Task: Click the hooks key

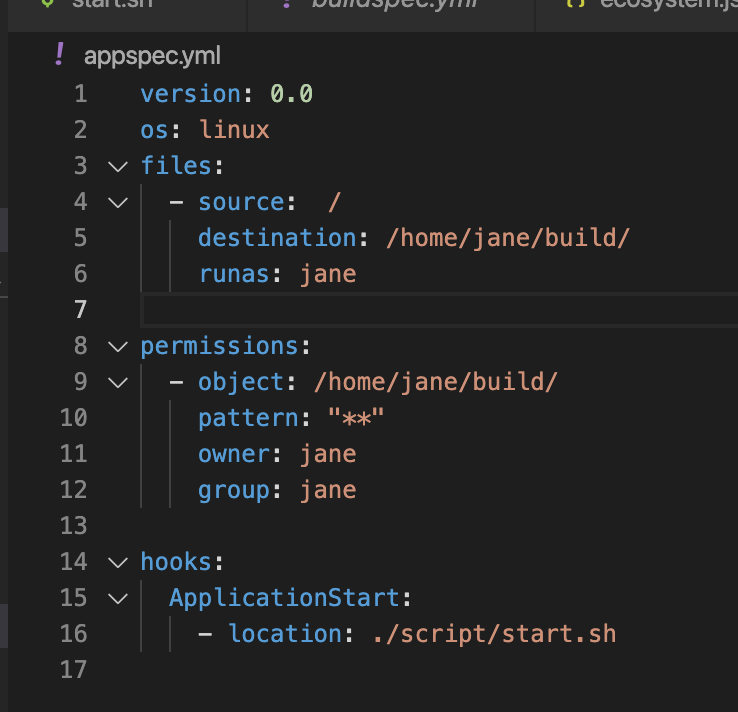Action: [x=176, y=562]
